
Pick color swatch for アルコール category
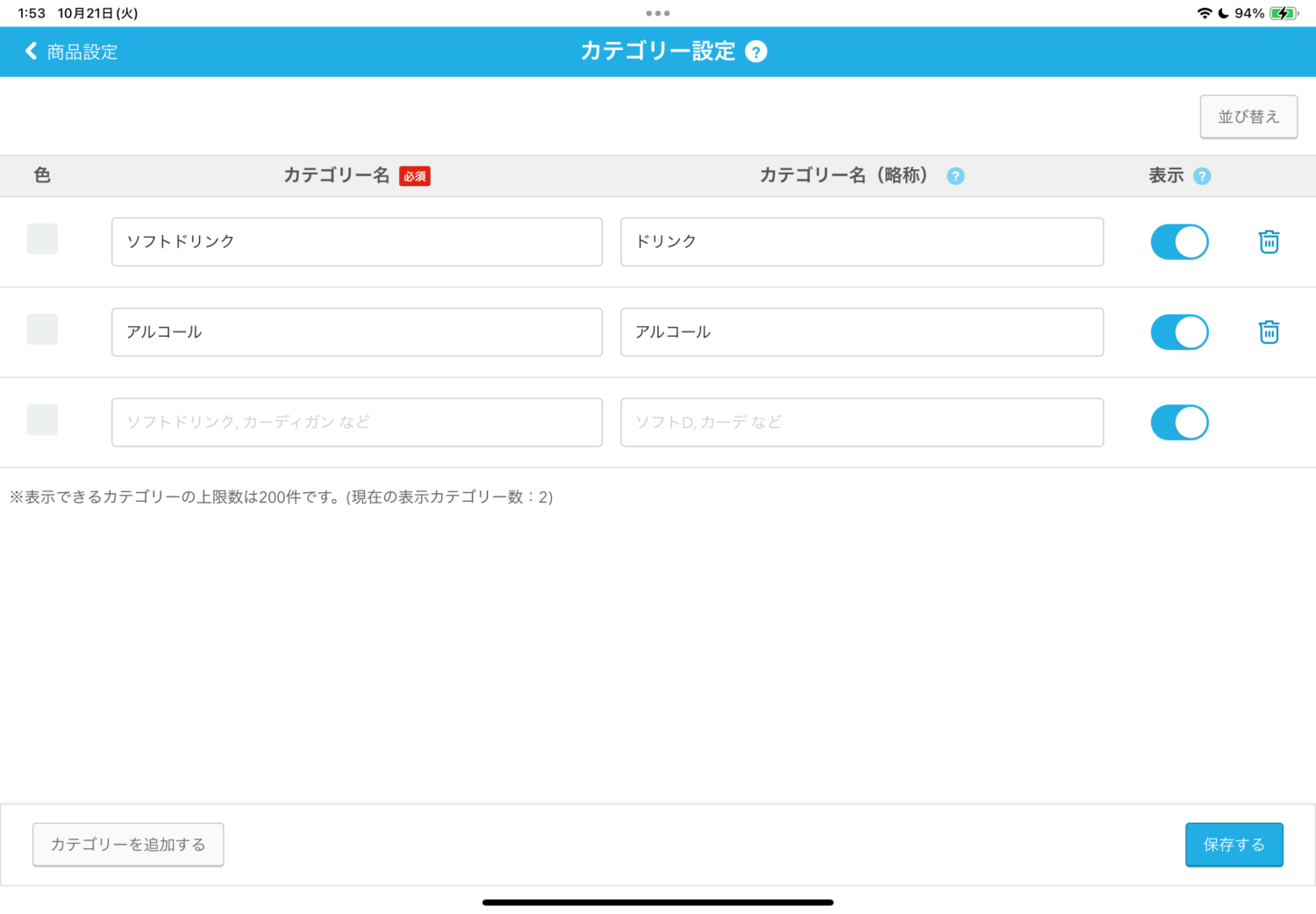tap(42, 330)
